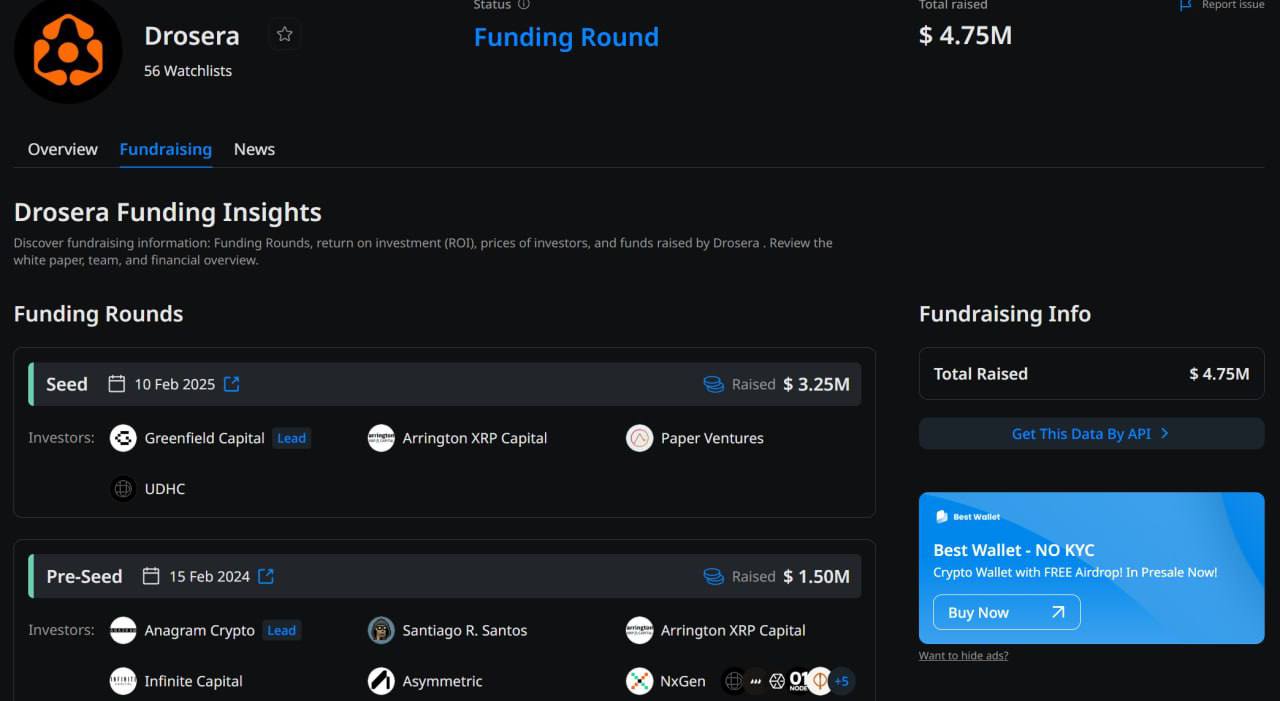Click the Best Wallet logo in the ad

pyautogui.click(x=968, y=517)
